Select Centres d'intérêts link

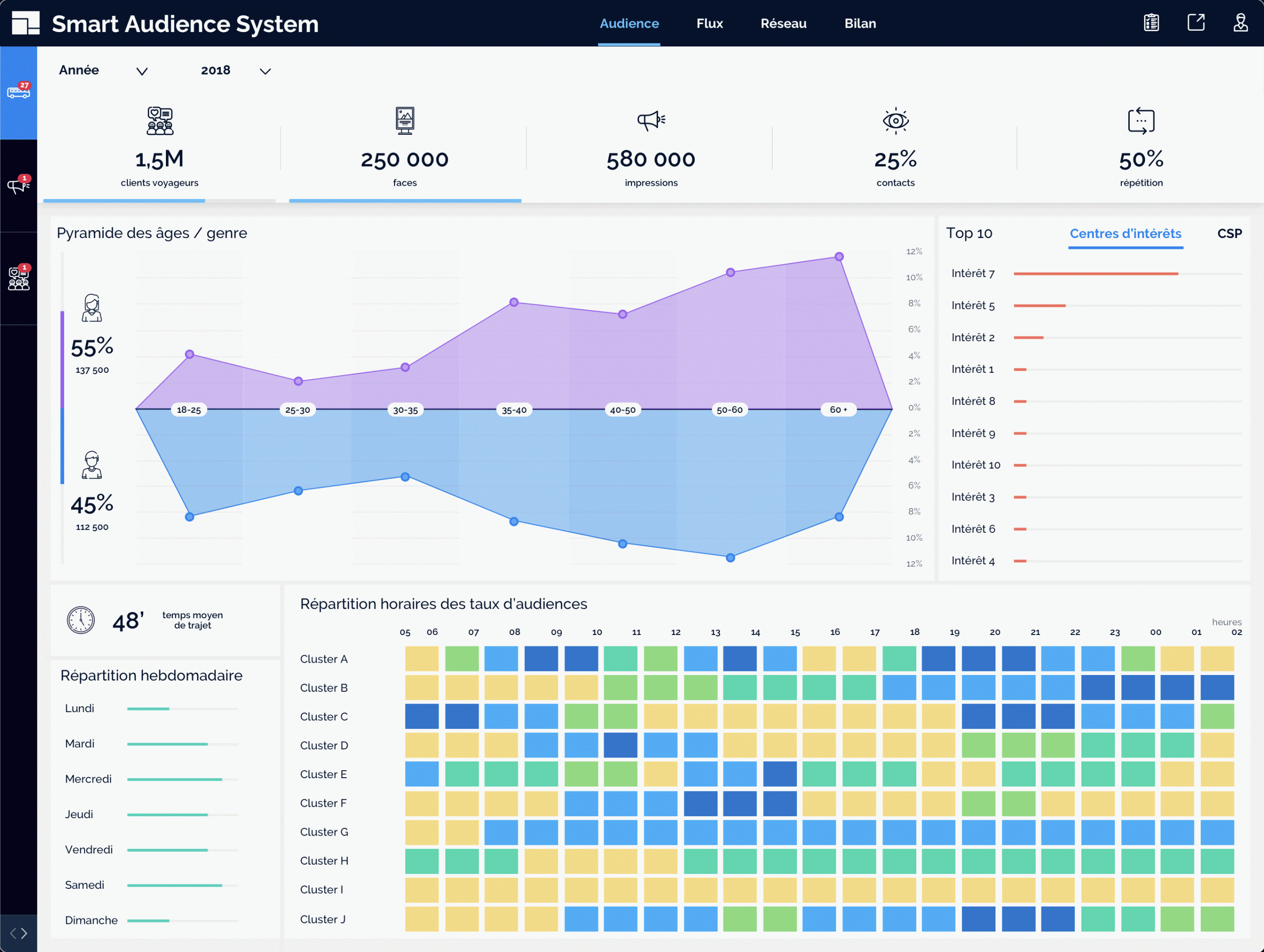click(x=1125, y=233)
